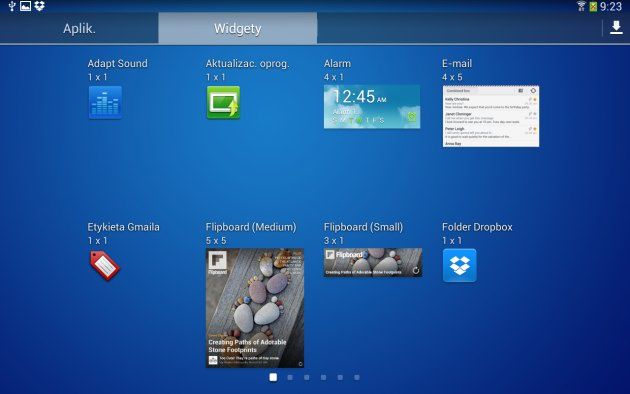
Task: Tap the Folder Dropbox blue icon
Action: pyautogui.click(x=460, y=265)
